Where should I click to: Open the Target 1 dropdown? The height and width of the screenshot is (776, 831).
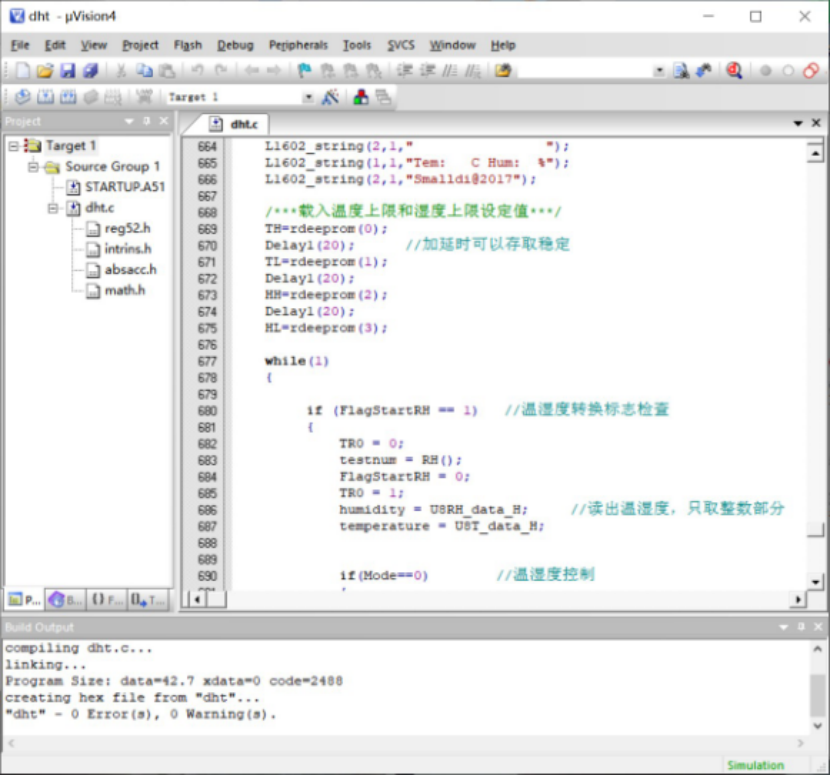(308, 98)
